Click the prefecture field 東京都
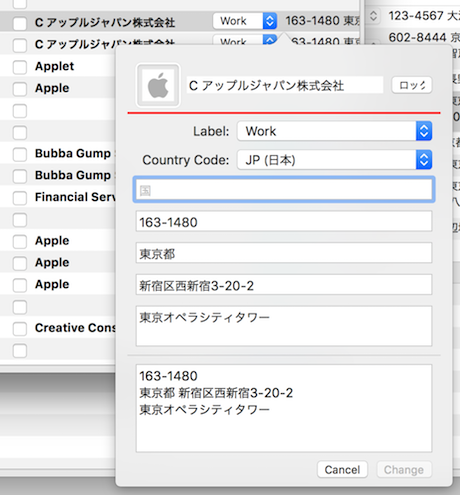The height and width of the screenshot is (495, 460). tap(284, 253)
